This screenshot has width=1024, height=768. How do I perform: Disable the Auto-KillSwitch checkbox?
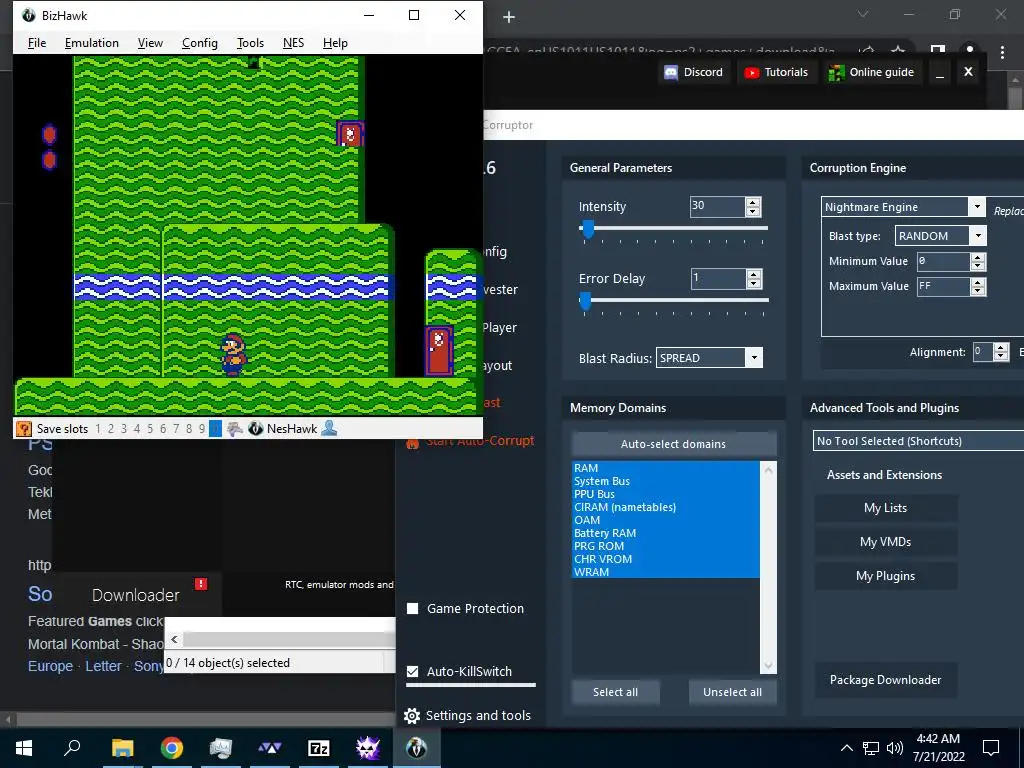pyautogui.click(x=413, y=671)
